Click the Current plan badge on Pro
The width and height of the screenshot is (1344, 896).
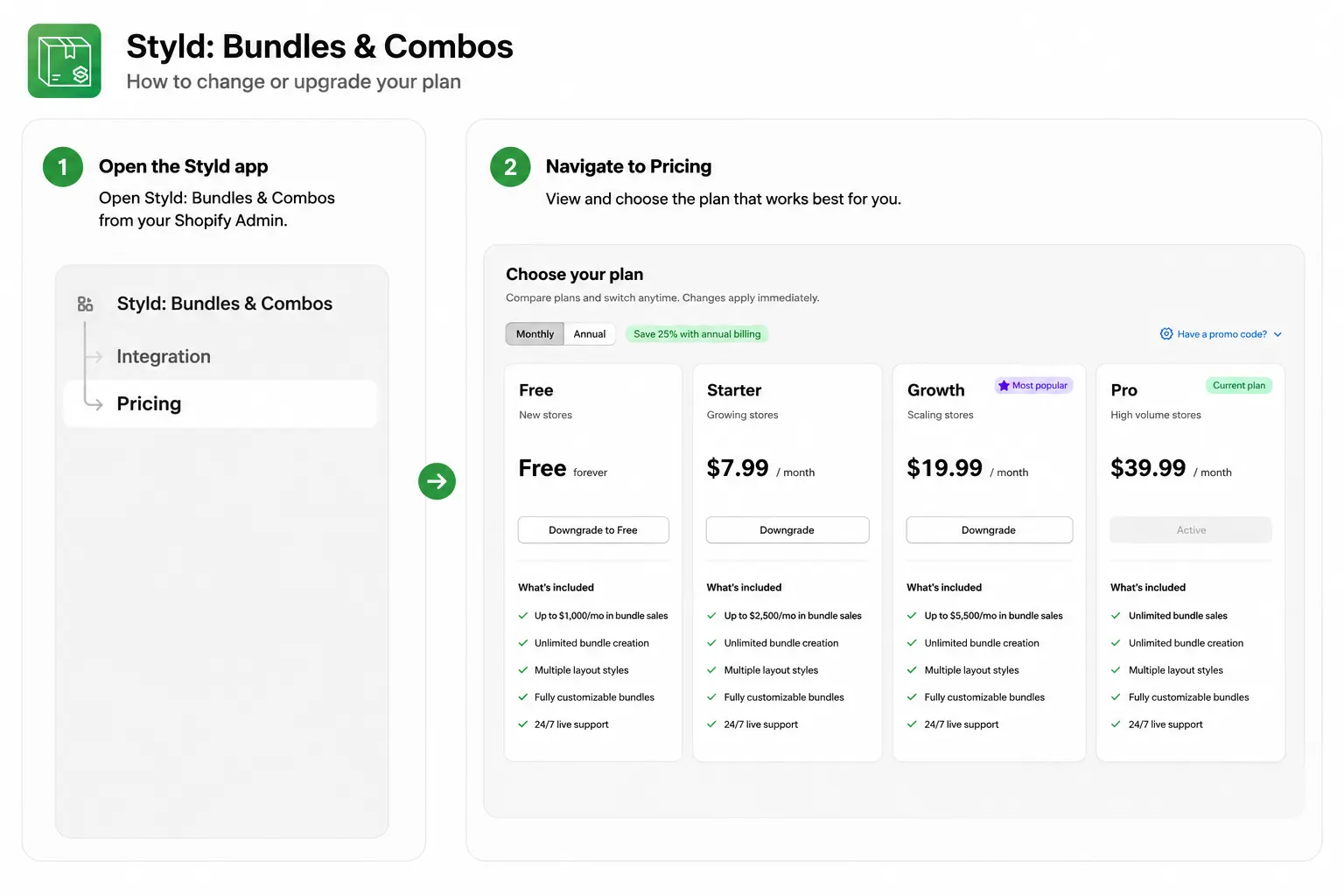pos(1238,386)
